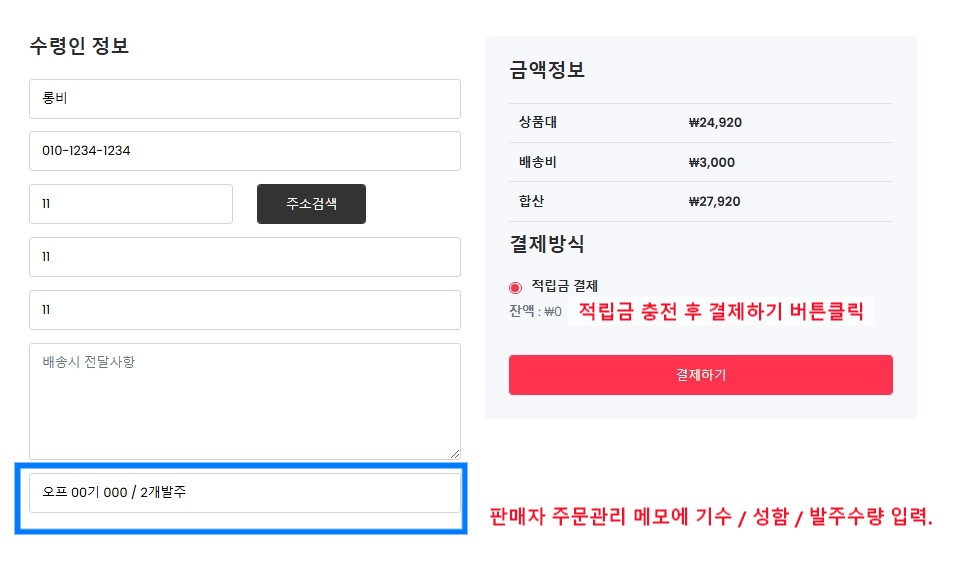Click the 금액정보 section heading
This screenshot has height=565, width=974.
(x=546, y=70)
